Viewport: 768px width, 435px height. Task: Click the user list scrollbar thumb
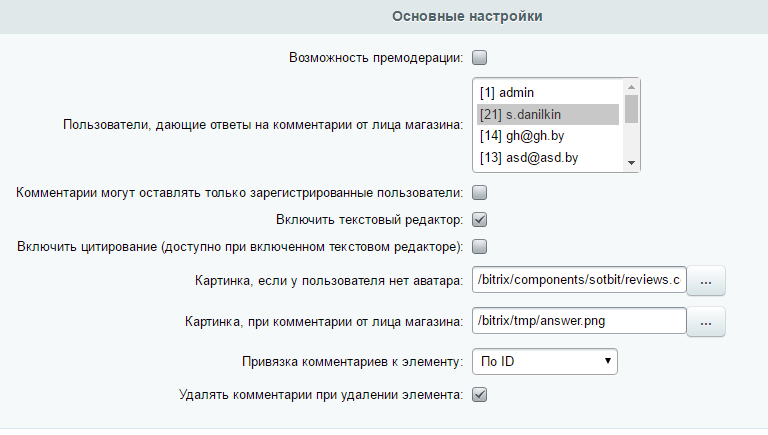(x=631, y=109)
